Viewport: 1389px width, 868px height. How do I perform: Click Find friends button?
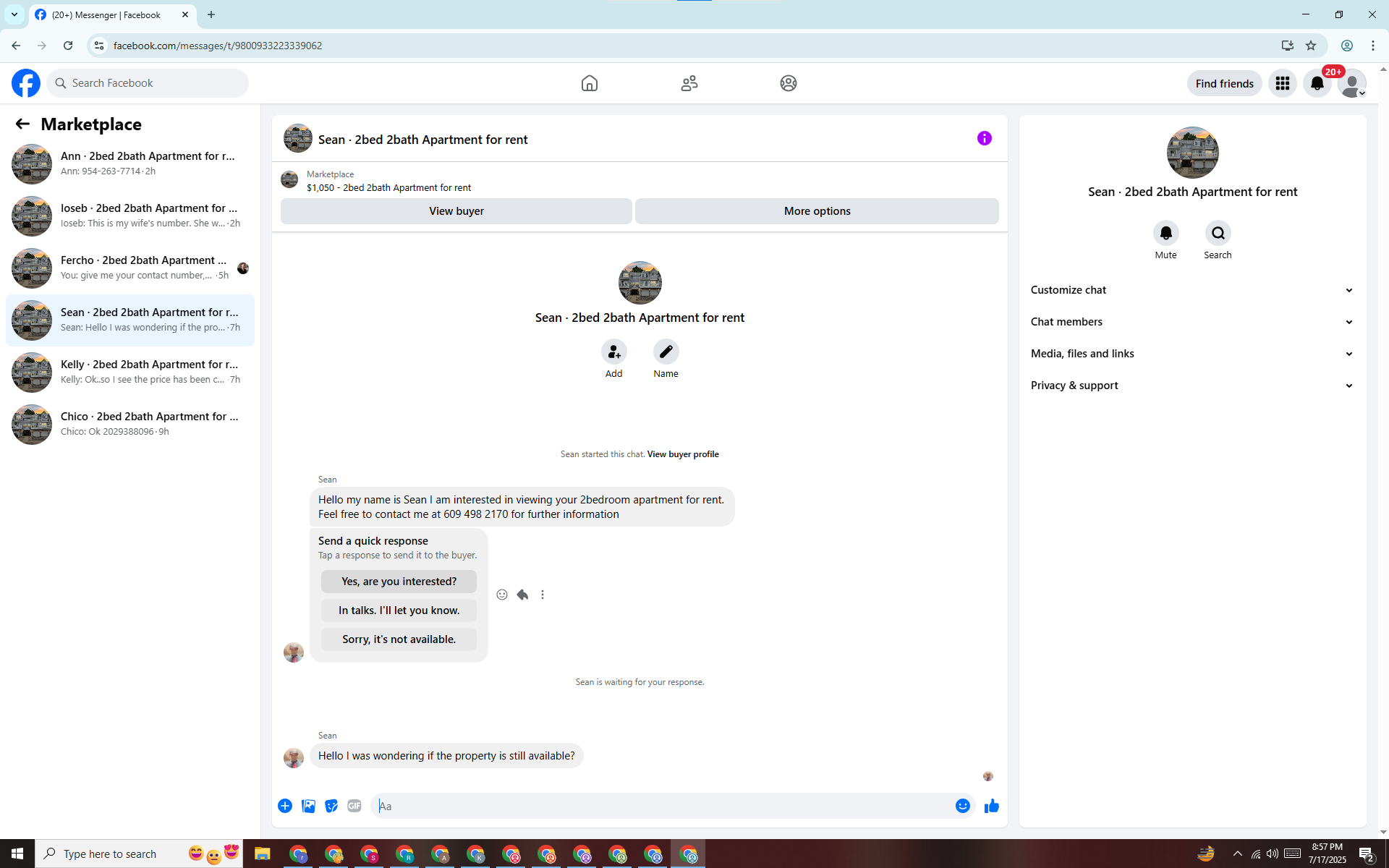(x=1225, y=83)
